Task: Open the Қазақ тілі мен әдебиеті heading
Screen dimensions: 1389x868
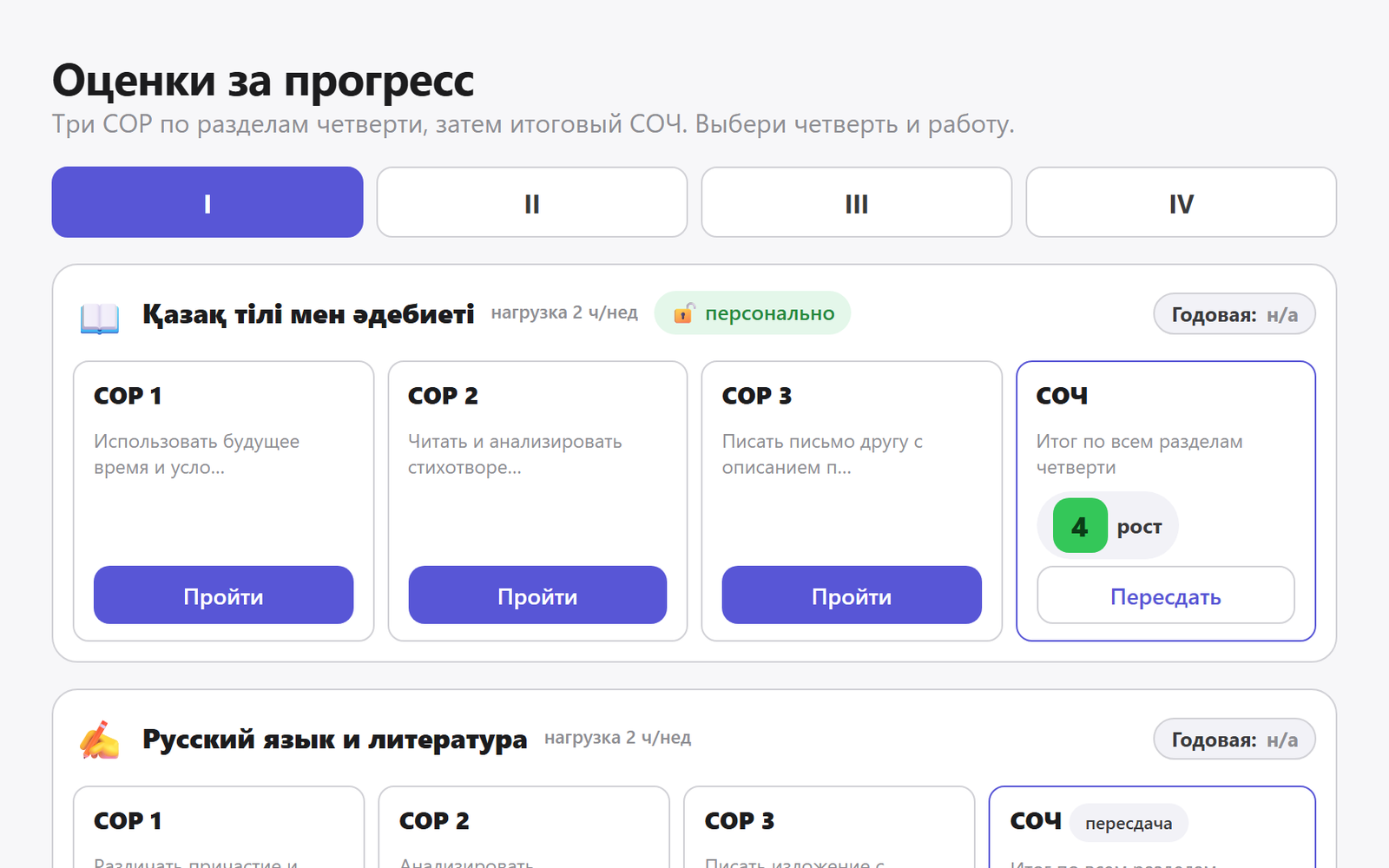Action: (x=308, y=313)
